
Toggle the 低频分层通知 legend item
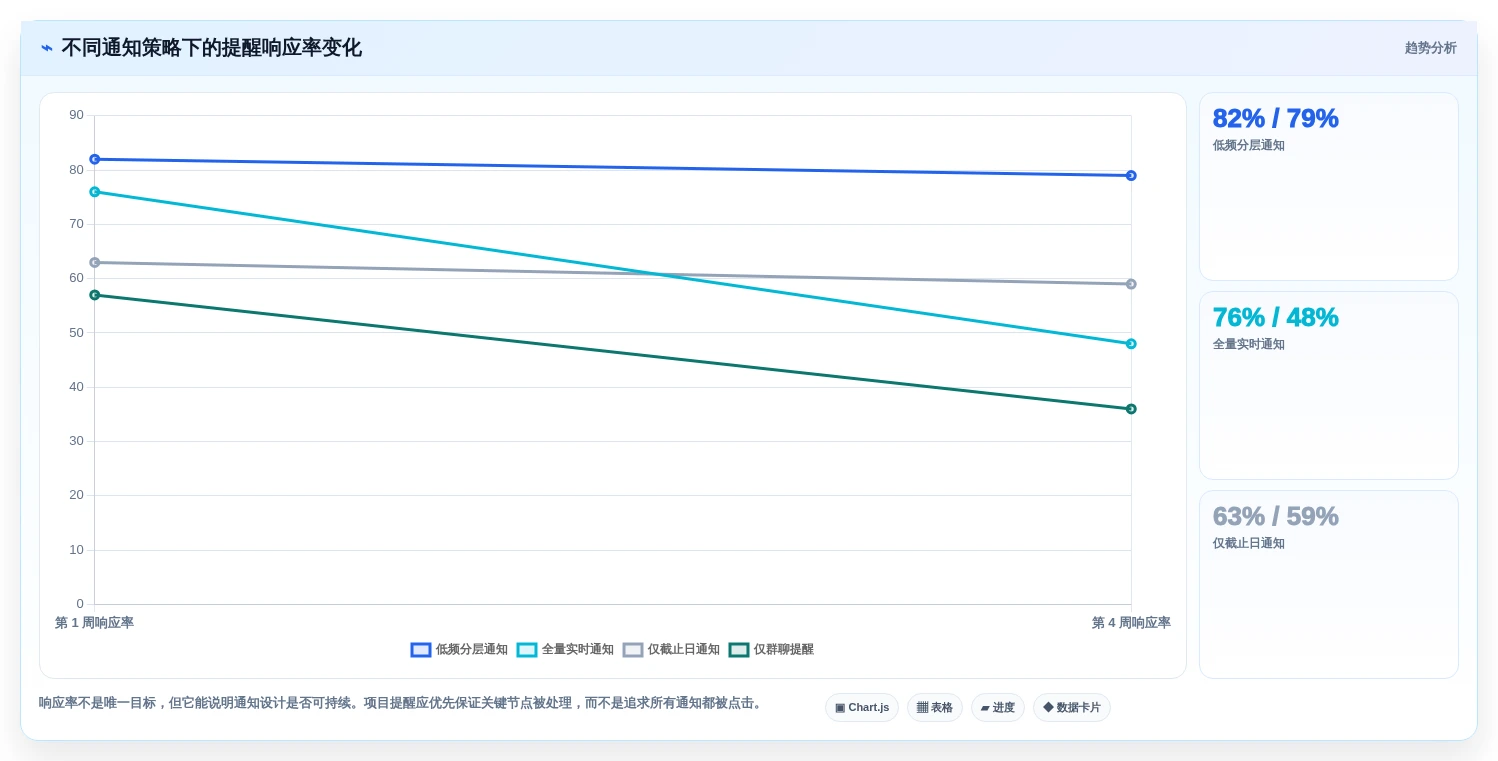pyautogui.click(x=459, y=650)
